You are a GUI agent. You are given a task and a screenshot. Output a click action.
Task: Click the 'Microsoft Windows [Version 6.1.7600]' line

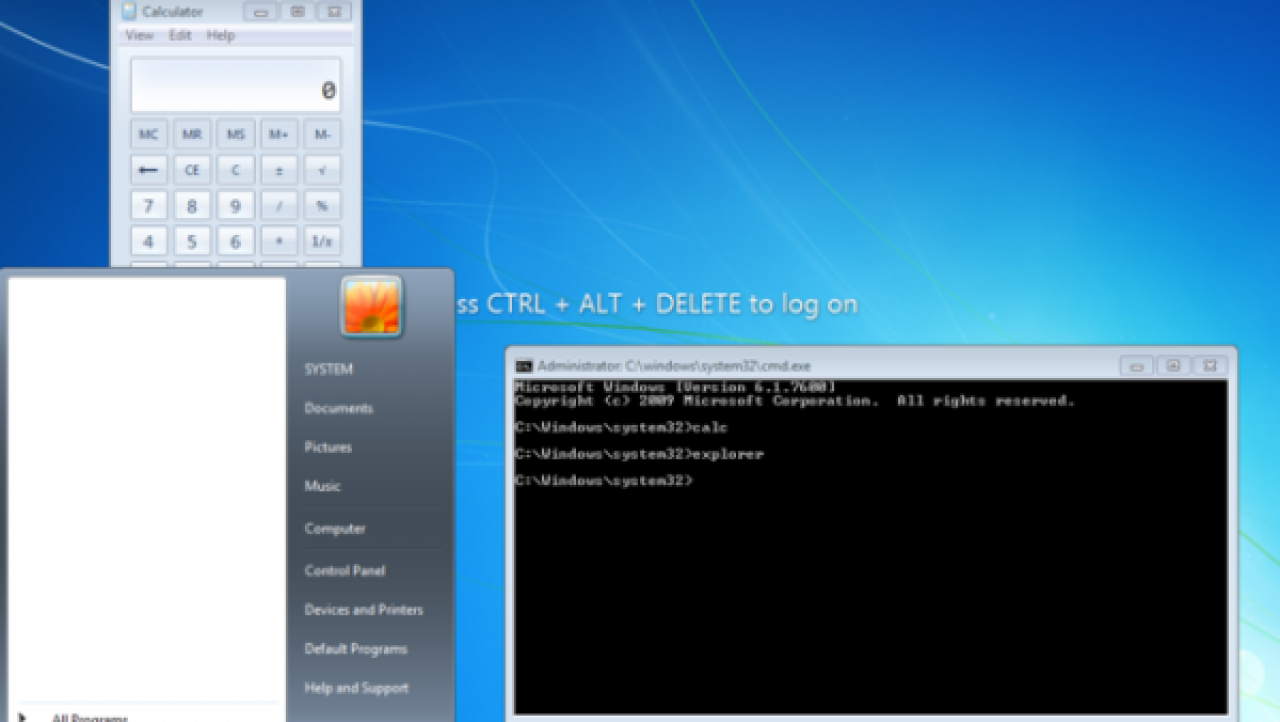pos(674,387)
